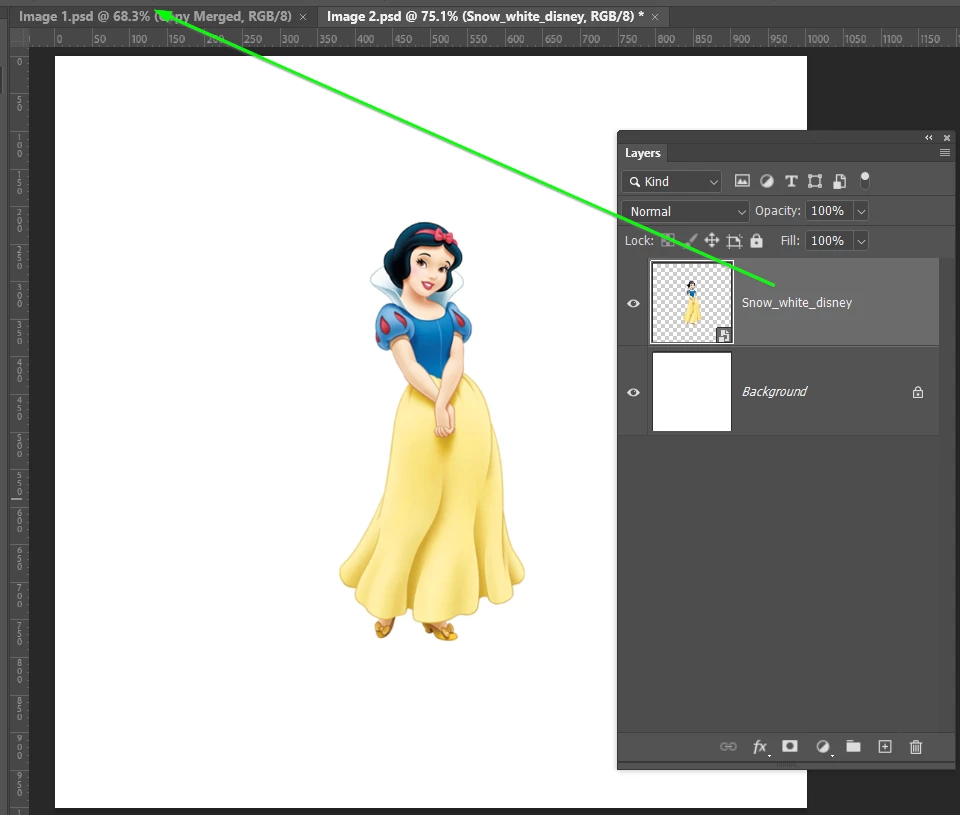Create a new layer group
The image size is (960, 815).
(x=853, y=746)
